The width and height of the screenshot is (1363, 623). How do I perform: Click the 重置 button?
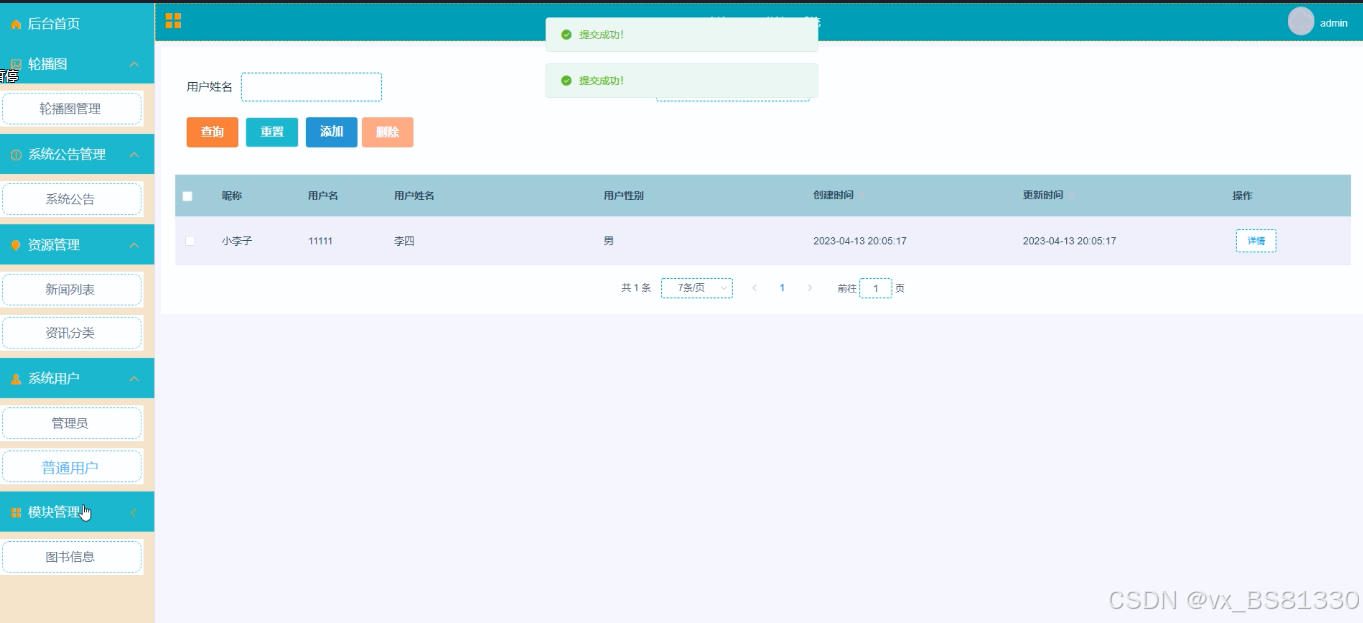pyautogui.click(x=272, y=132)
